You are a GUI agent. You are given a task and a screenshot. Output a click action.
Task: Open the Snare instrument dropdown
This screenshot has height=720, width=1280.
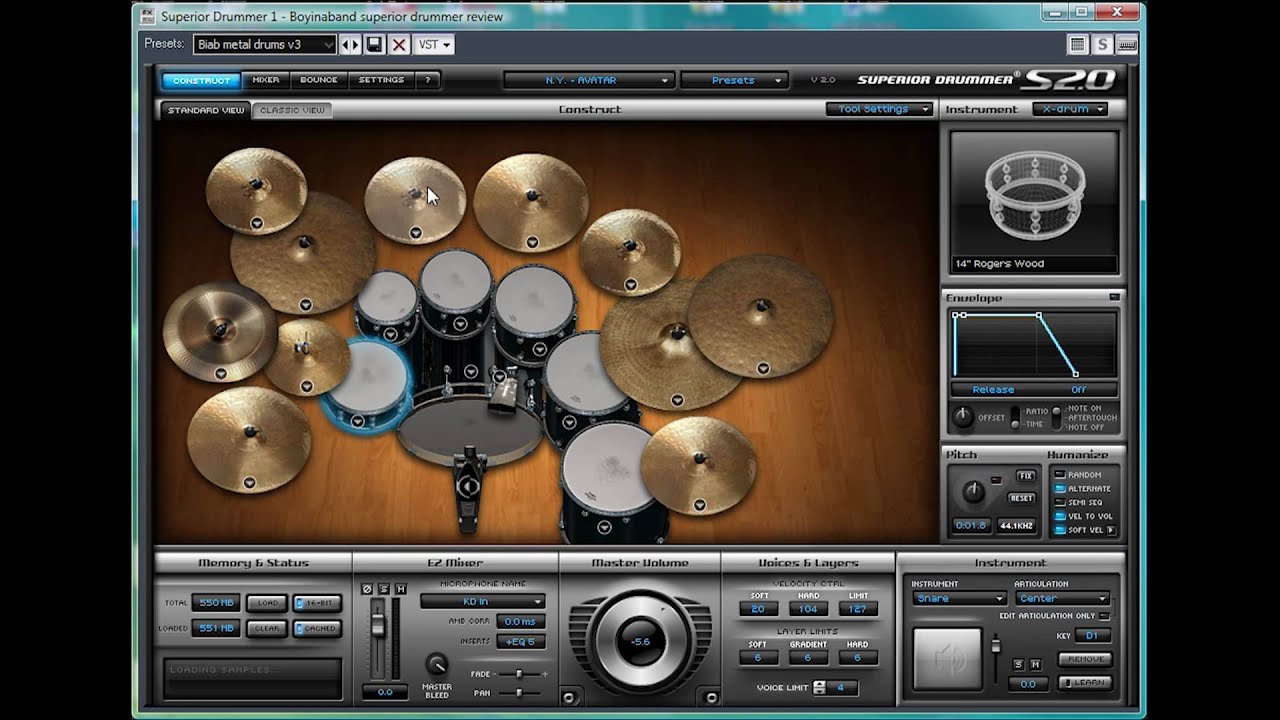(958, 598)
